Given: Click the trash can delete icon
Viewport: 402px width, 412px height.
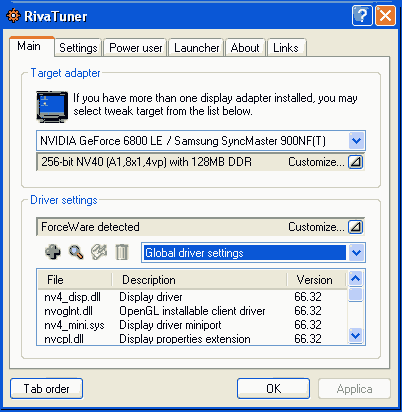Looking at the screenshot, I should pos(122,252).
